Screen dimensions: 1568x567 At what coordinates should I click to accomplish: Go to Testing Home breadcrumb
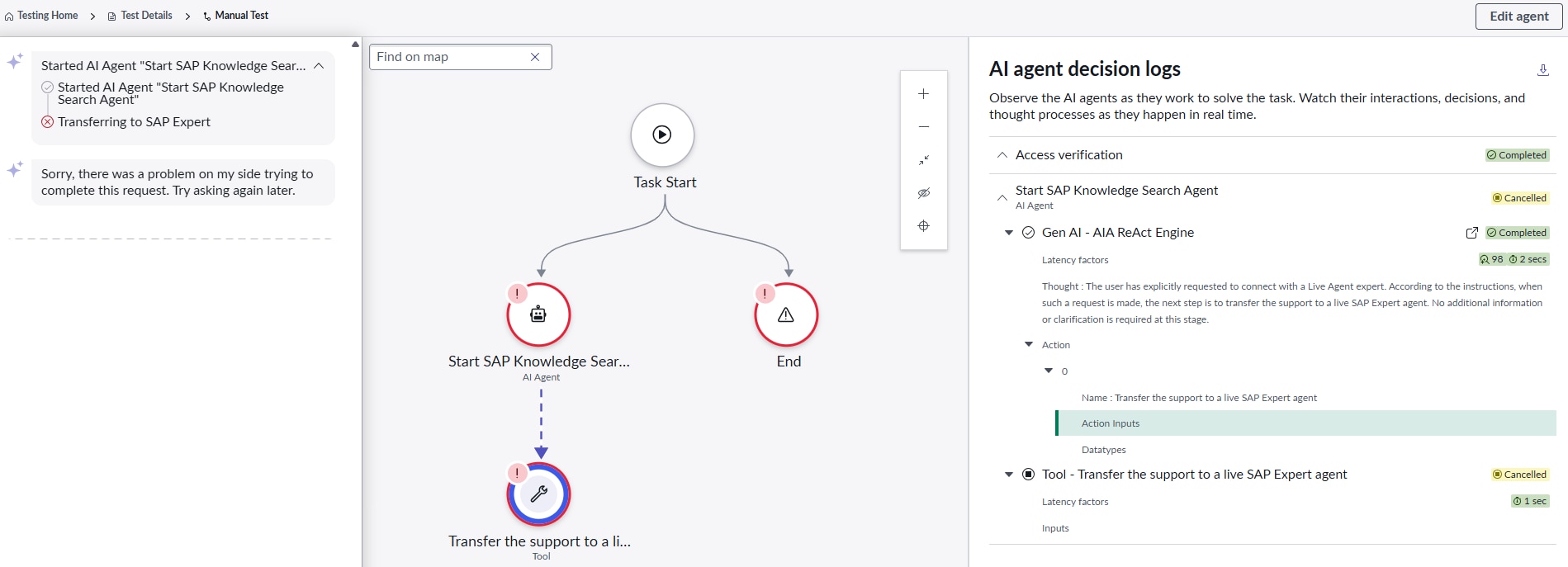[47, 16]
